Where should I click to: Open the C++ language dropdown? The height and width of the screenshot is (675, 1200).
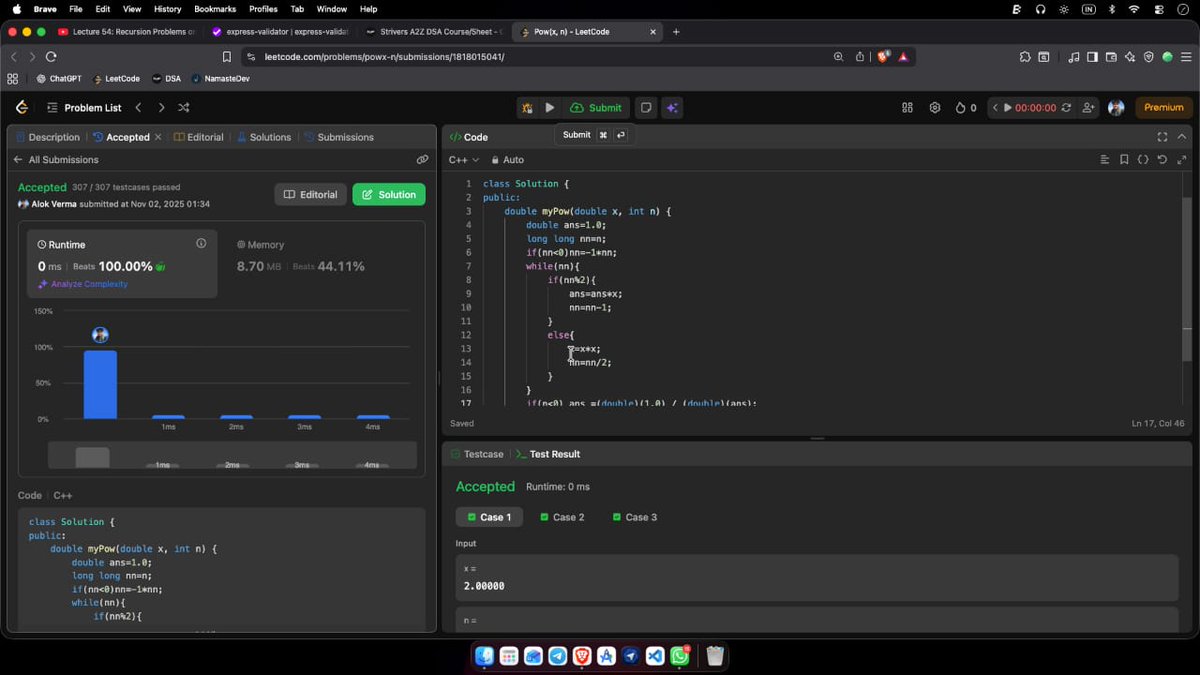click(464, 160)
